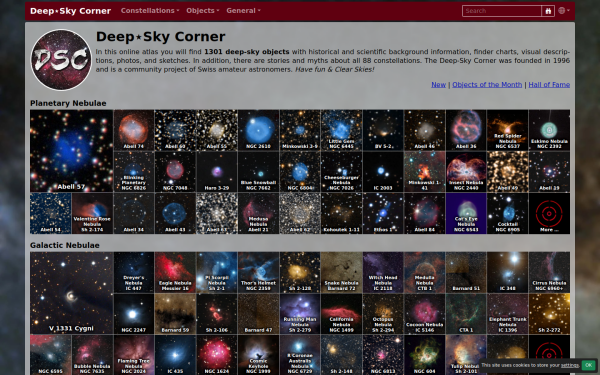This screenshot has width=600, height=375.
Task: Click the round DSC logo image
Action: click(x=61, y=60)
